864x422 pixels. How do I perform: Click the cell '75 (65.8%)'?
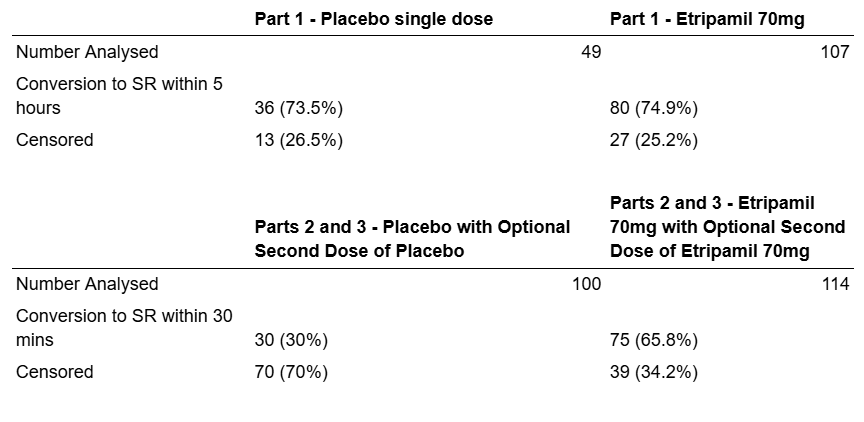pos(654,340)
